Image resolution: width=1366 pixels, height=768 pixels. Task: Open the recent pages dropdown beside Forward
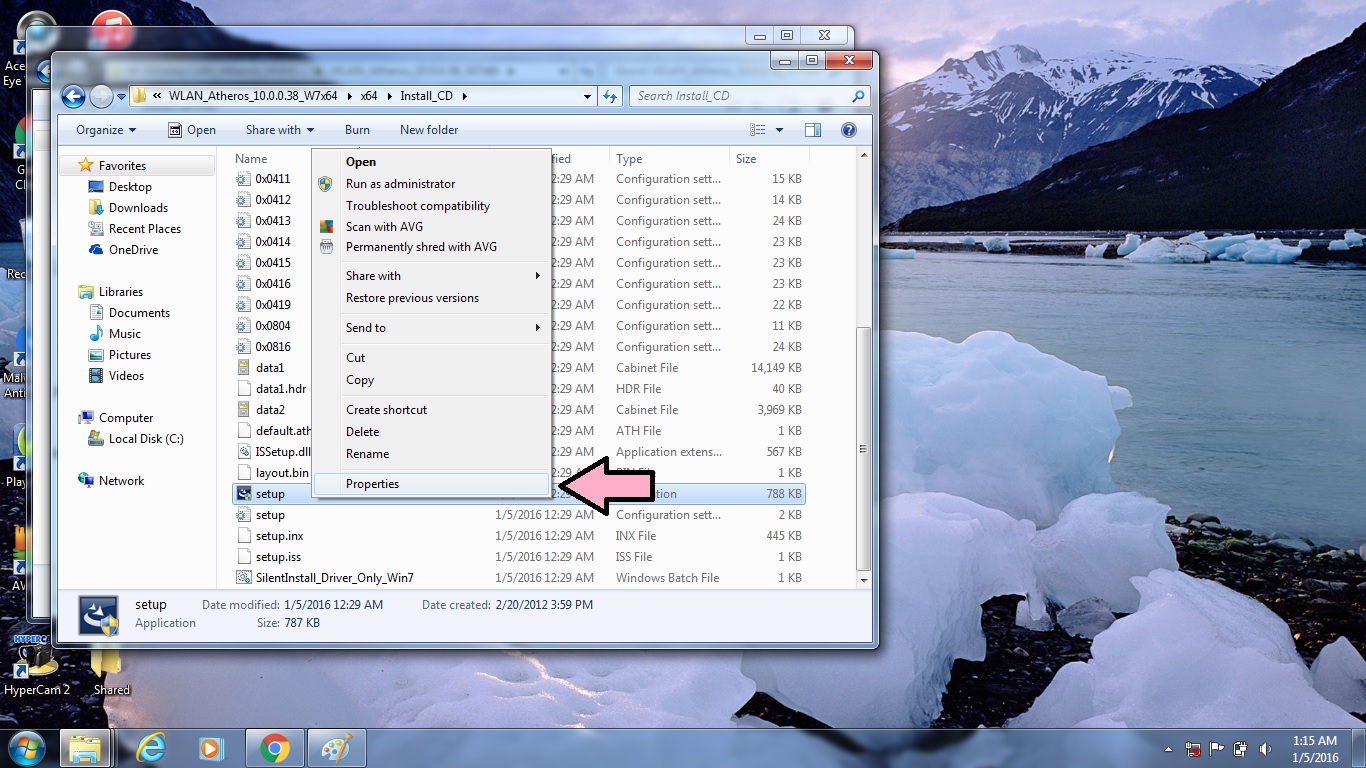click(122, 96)
